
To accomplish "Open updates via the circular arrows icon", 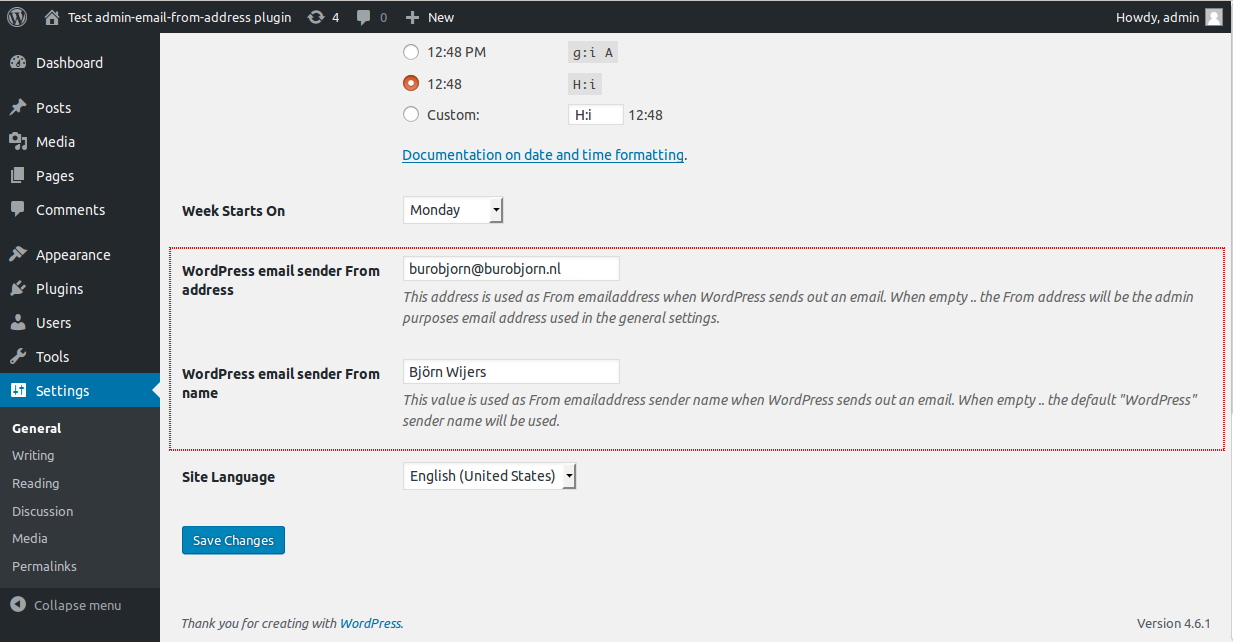I will pyautogui.click(x=316, y=17).
